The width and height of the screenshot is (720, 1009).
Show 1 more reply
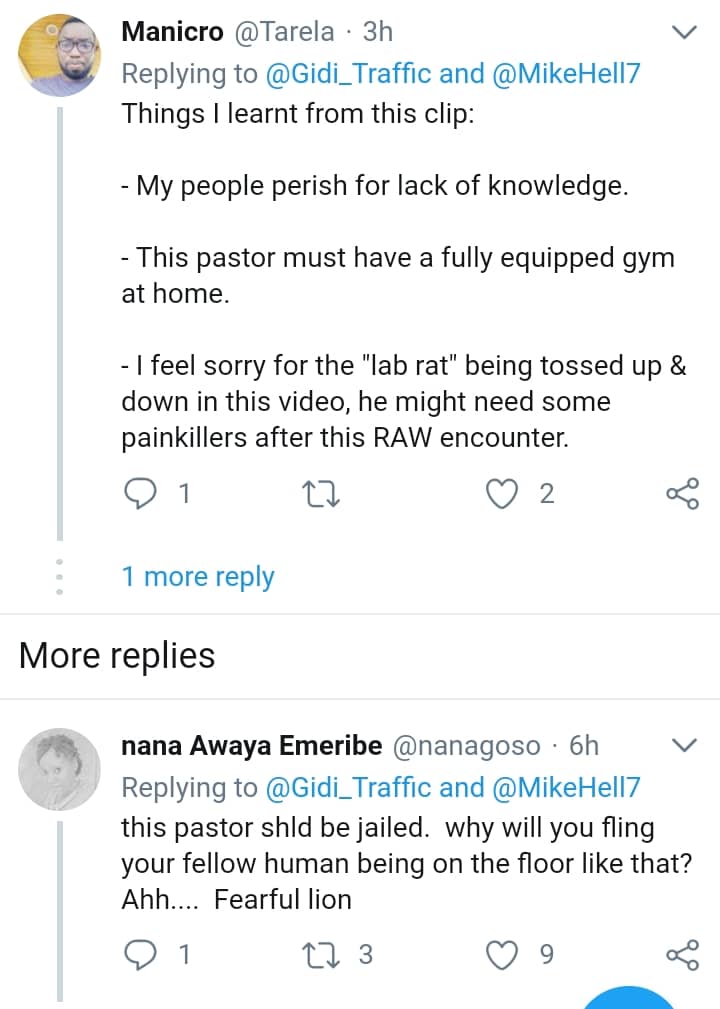(x=198, y=577)
